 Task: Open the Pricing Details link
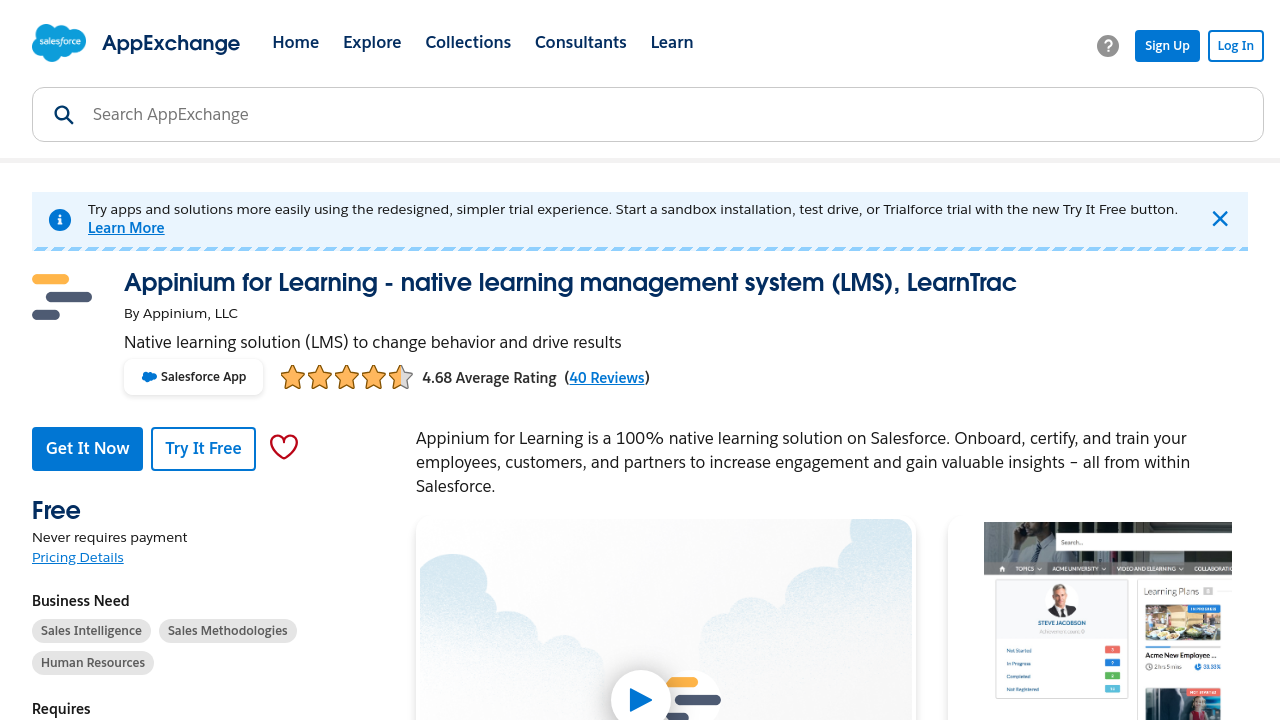pyautogui.click(x=78, y=557)
